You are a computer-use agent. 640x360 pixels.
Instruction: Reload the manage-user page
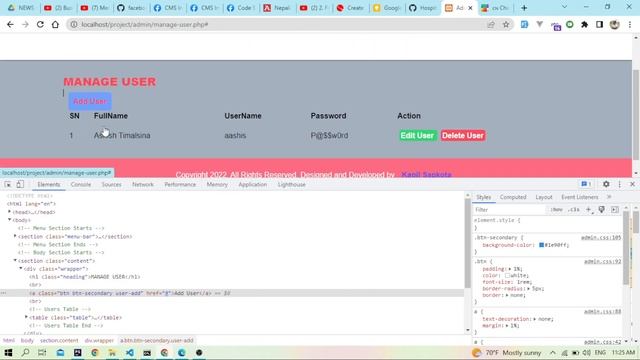tap(40, 24)
